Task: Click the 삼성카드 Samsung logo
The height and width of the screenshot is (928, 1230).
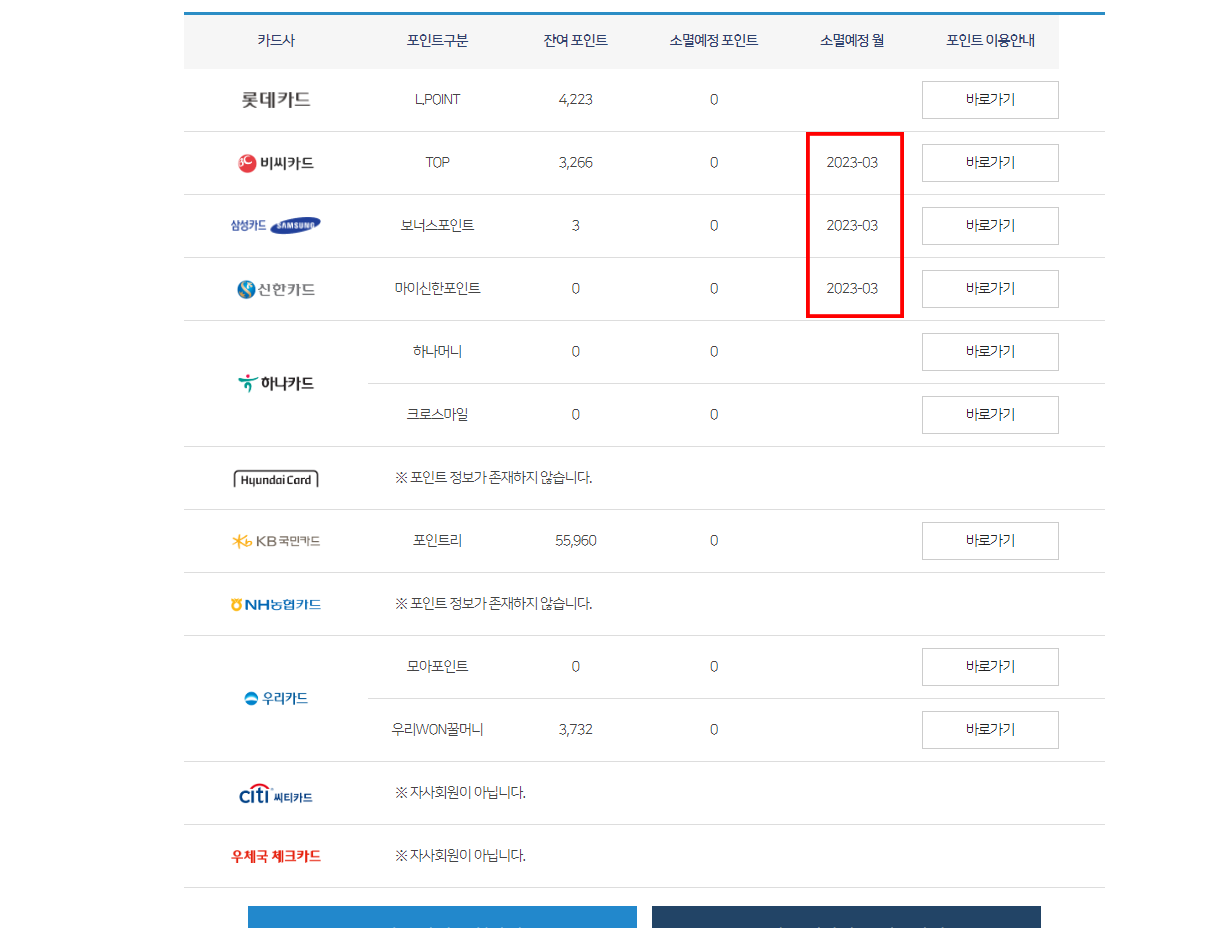Action: pyautogui.click(x=276, y=226)
